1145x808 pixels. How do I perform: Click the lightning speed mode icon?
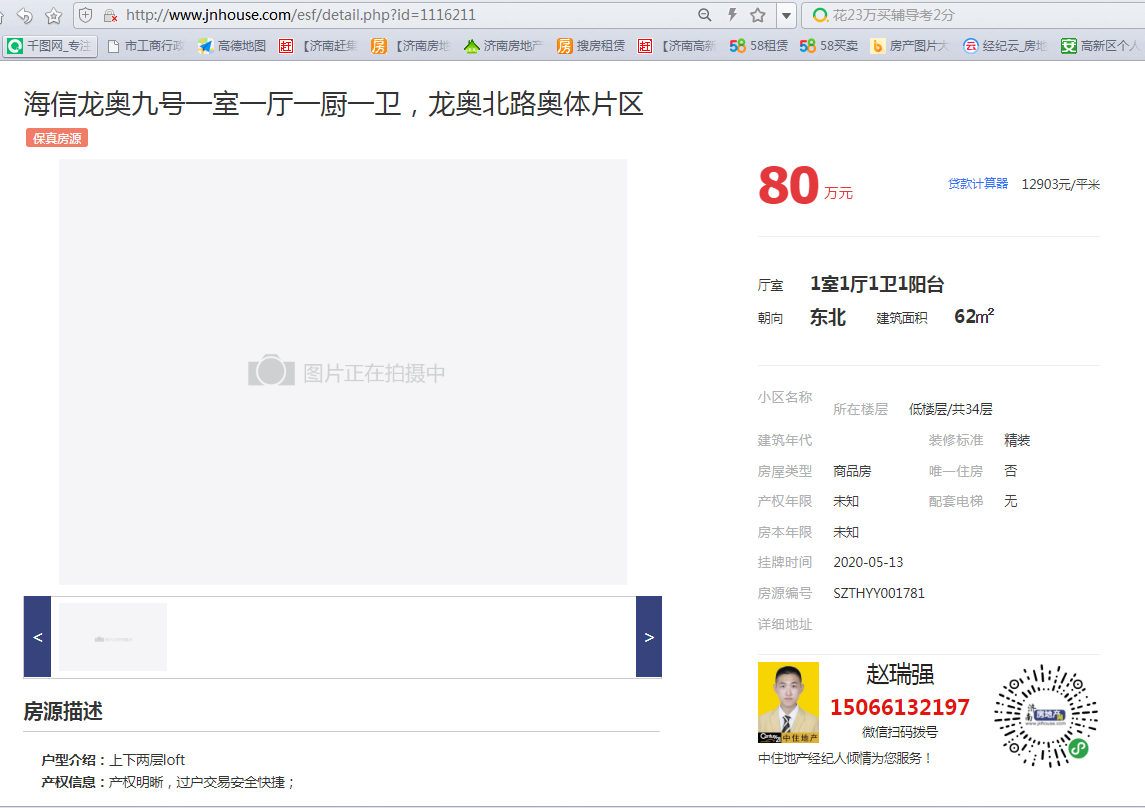pos(732,15)
